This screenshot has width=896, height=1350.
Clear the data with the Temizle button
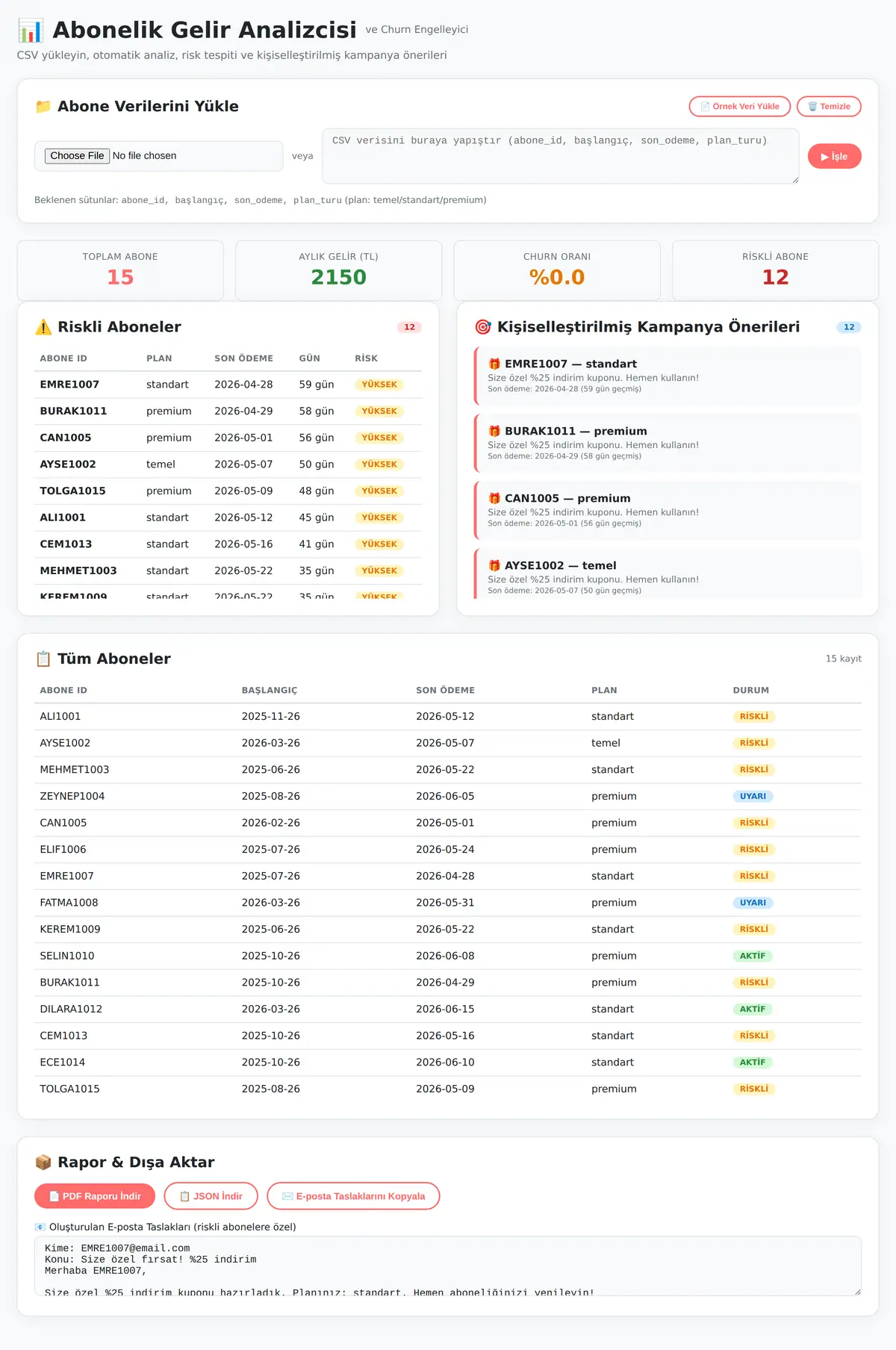(829, 107)
